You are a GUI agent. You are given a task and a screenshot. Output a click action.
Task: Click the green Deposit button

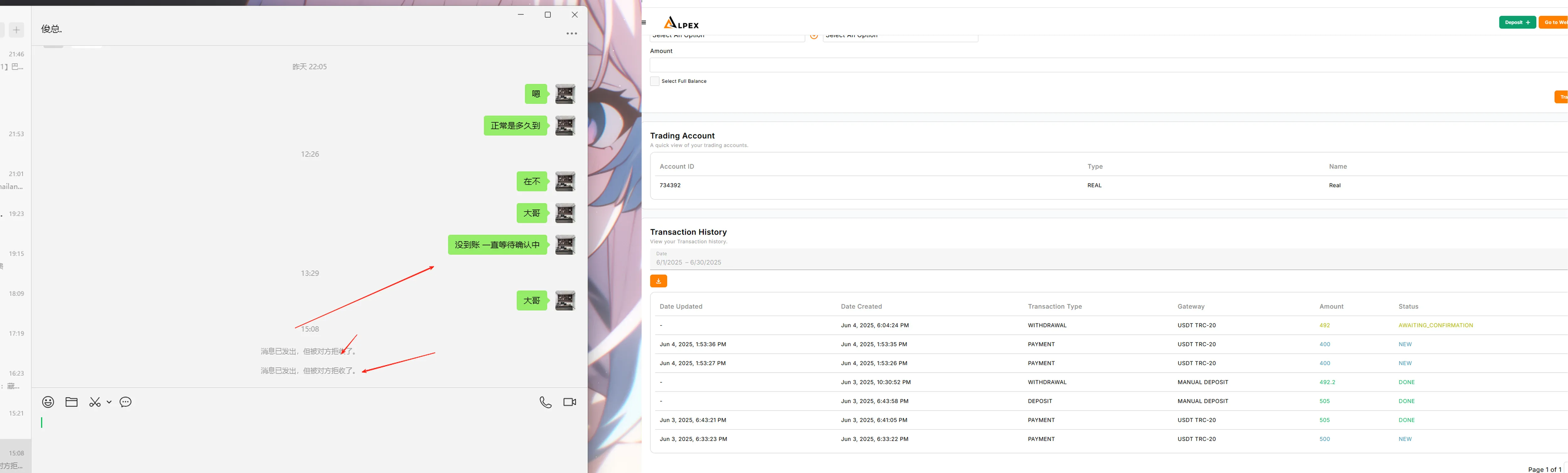point(1518,23)
